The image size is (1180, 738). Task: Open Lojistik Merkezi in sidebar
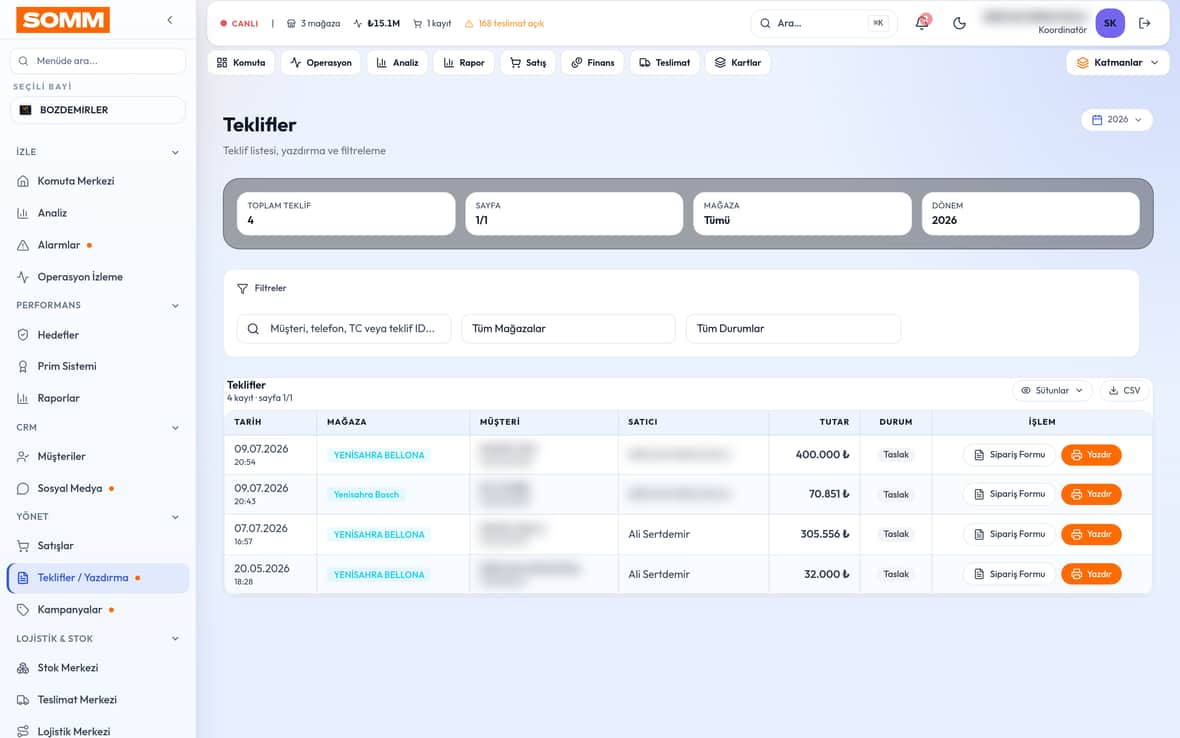coord(98,731)
